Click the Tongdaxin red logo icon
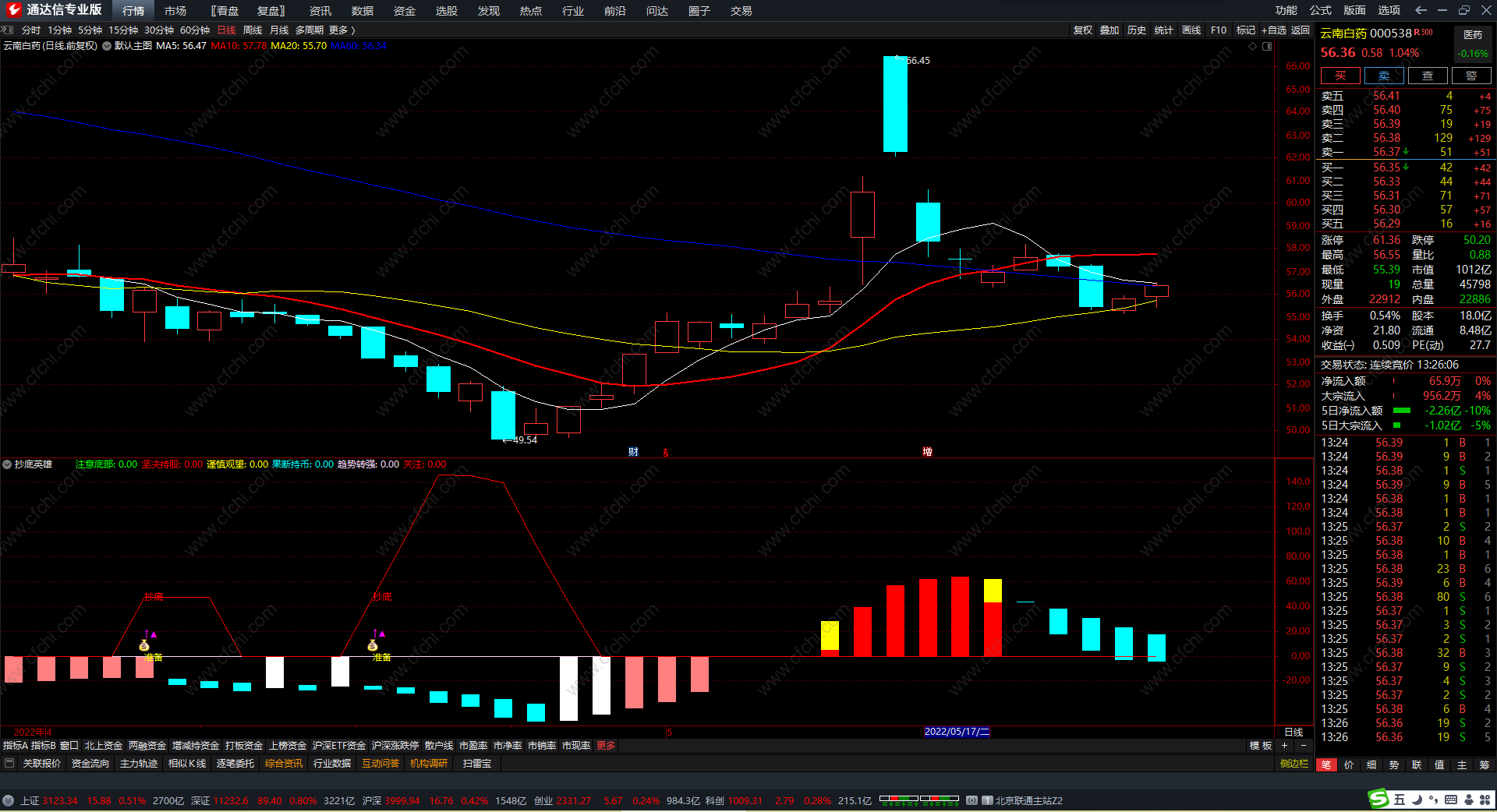This screenshot has height=812, width=1497. point(12,10)
